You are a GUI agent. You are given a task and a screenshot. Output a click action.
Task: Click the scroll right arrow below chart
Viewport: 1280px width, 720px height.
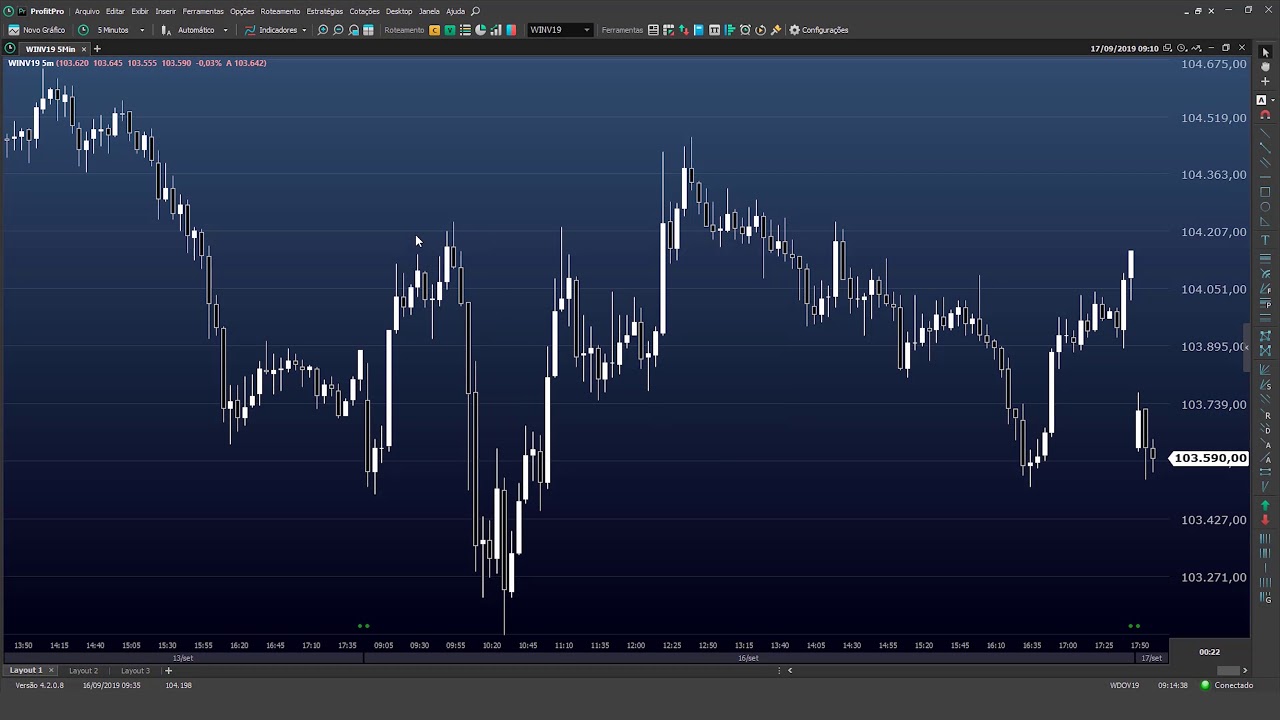(1245, 670)
